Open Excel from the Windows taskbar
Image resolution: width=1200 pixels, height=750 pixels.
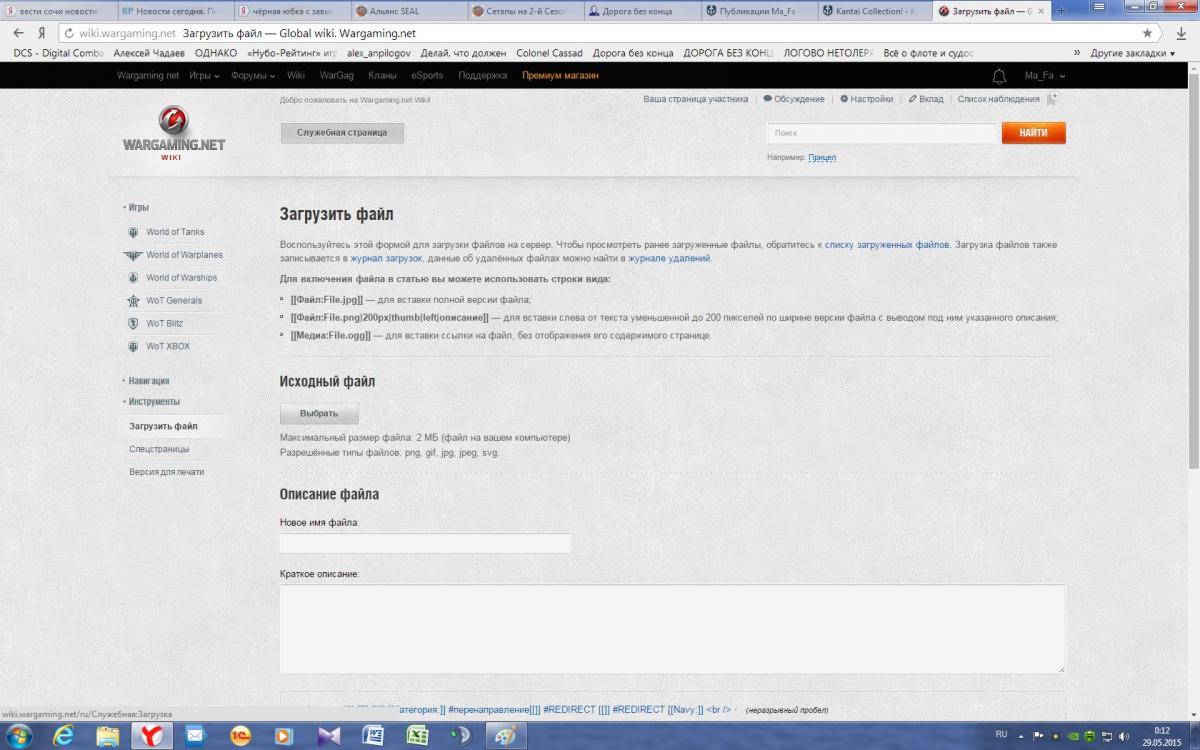(417, 735)
